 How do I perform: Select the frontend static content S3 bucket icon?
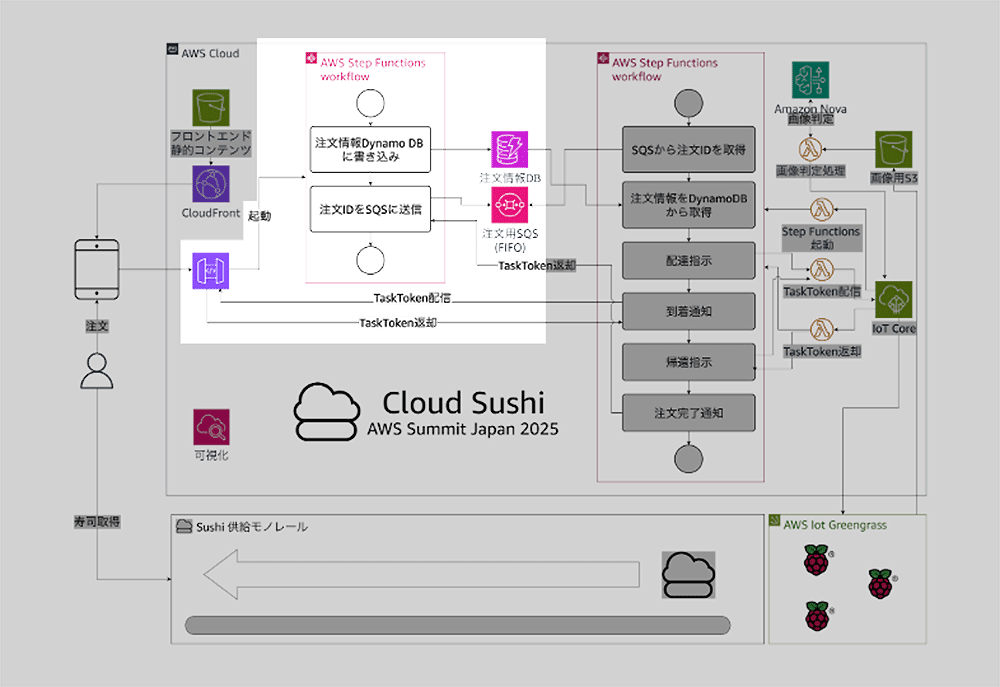coord(211,108)
